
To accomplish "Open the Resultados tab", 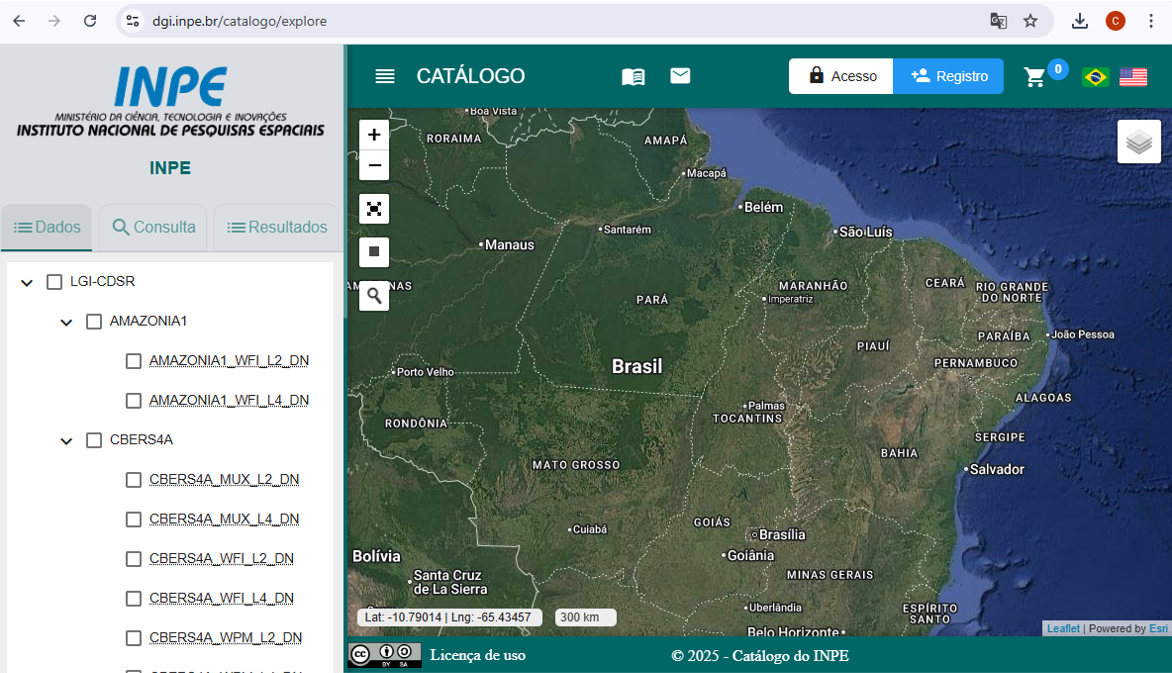I will click(x=277, y=227).
